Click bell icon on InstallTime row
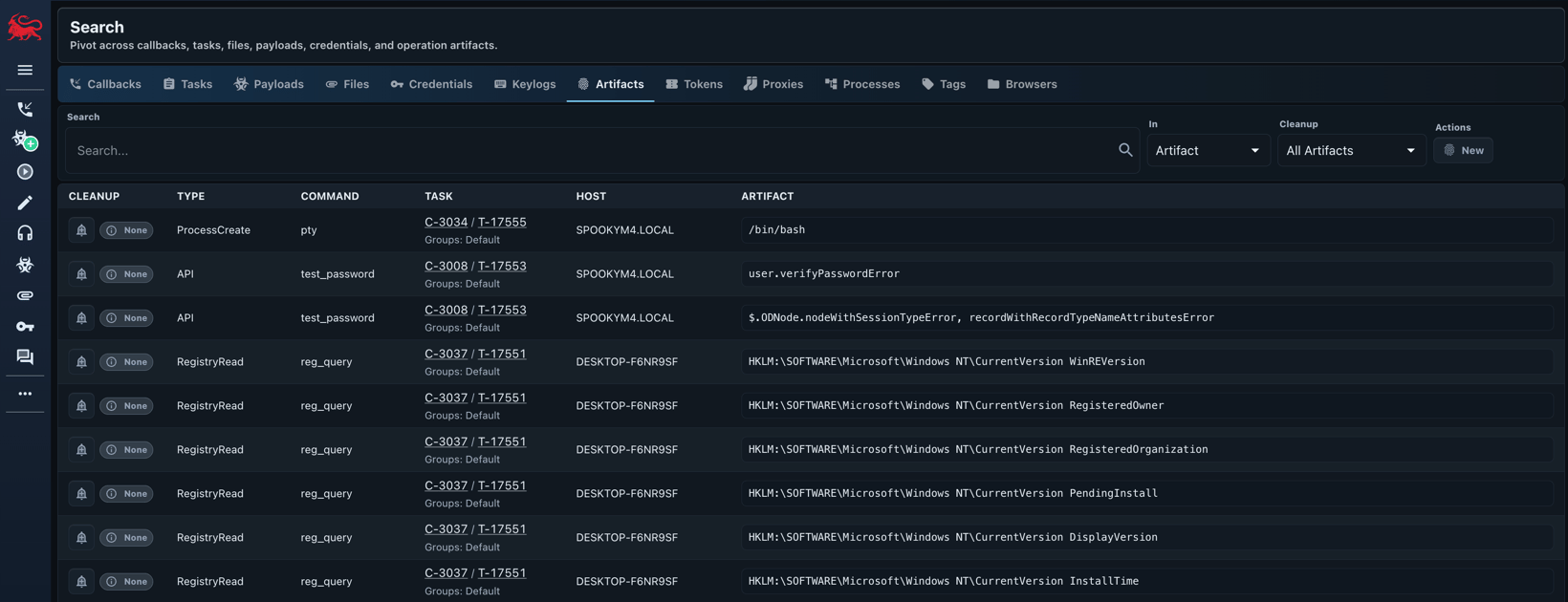The image size is (1568, 602). point(81,582)
